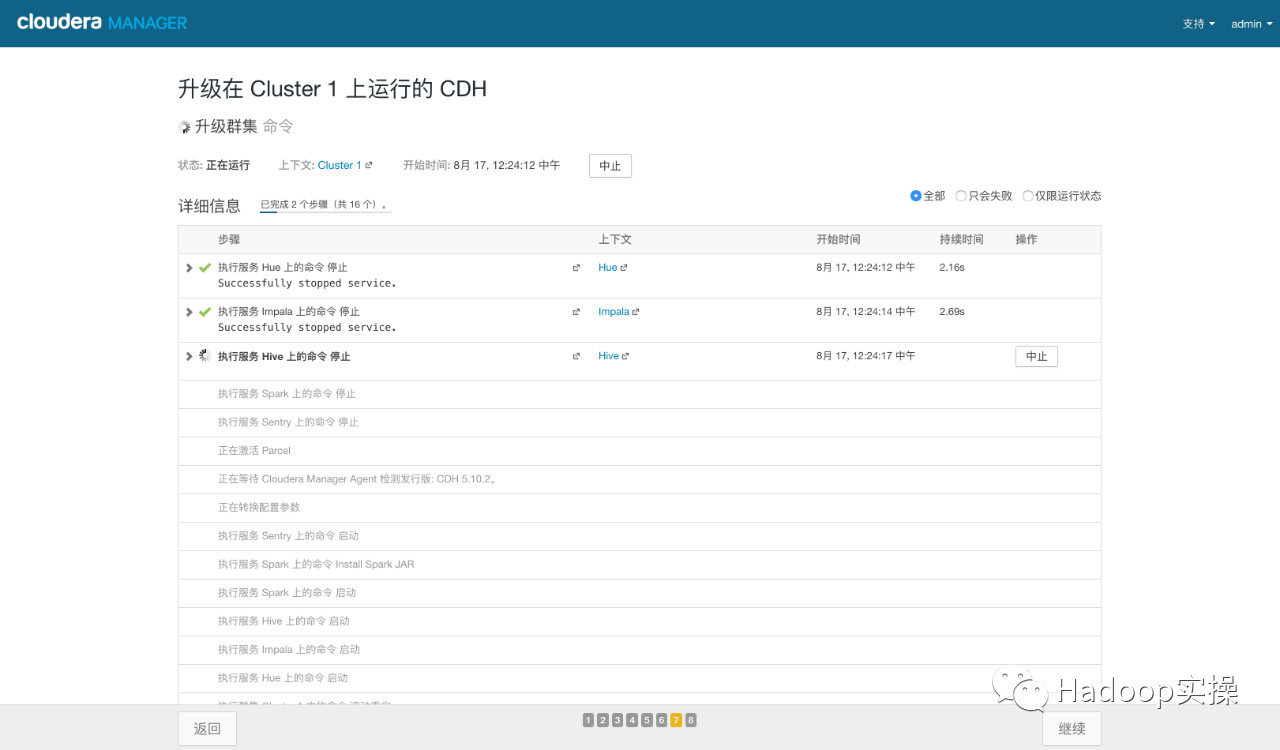Click the pending step 执行服务 Hive 上的命令 启动
This screenshot has width=1280, height=750.
(284, 621)
